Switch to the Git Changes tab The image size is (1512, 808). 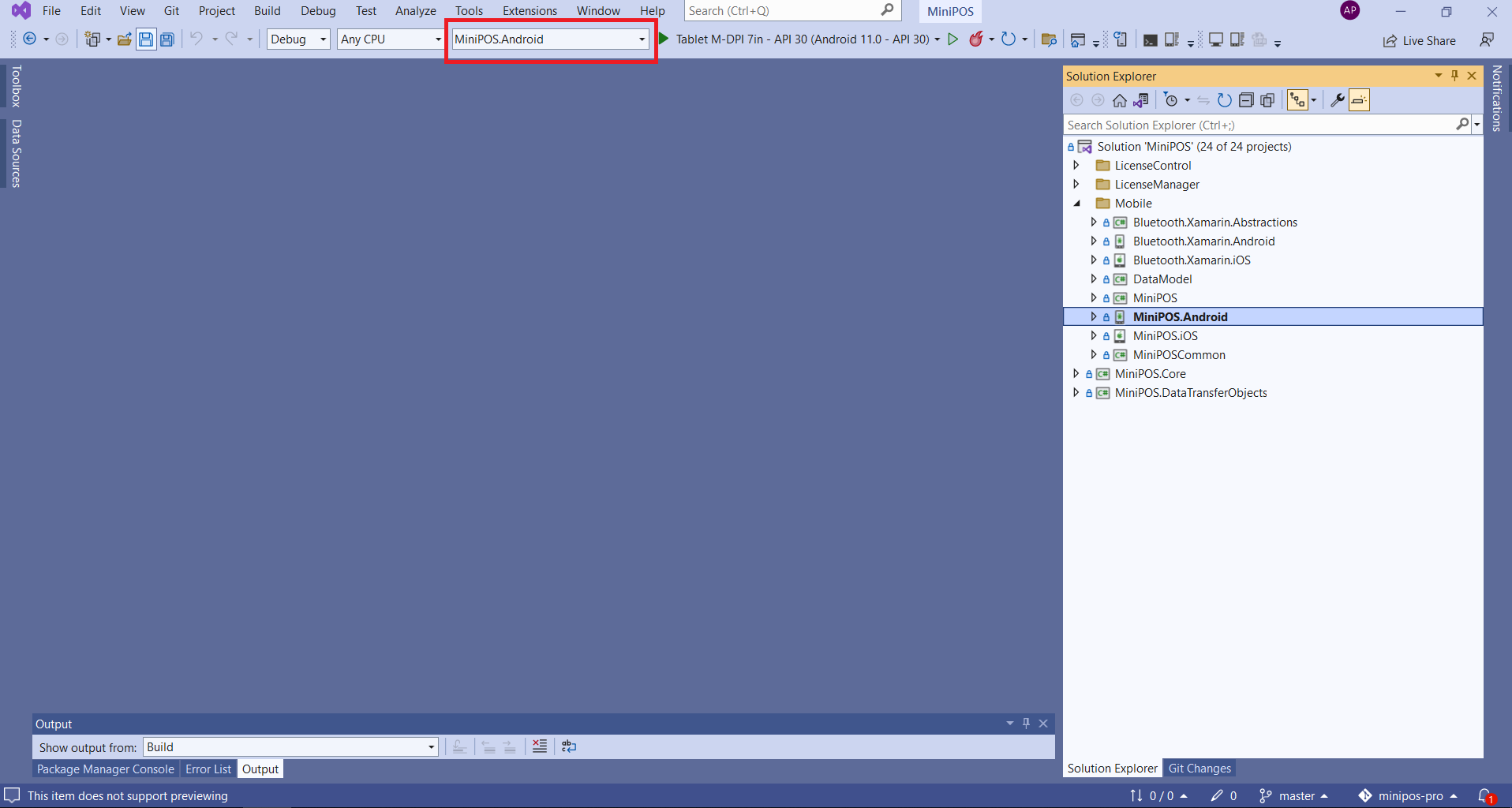[x=1199, y=768]
